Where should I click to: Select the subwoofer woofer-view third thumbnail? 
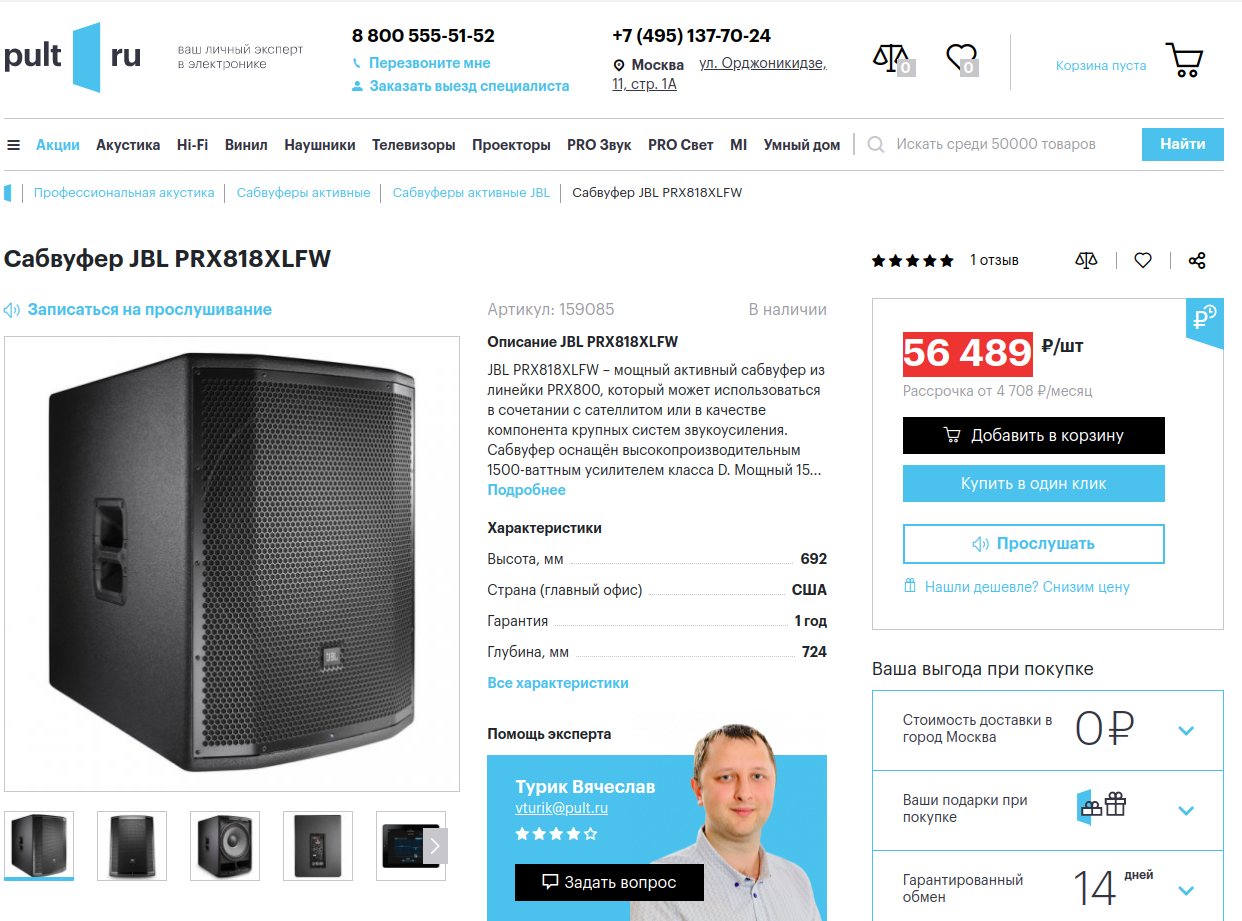pos(225,846)
